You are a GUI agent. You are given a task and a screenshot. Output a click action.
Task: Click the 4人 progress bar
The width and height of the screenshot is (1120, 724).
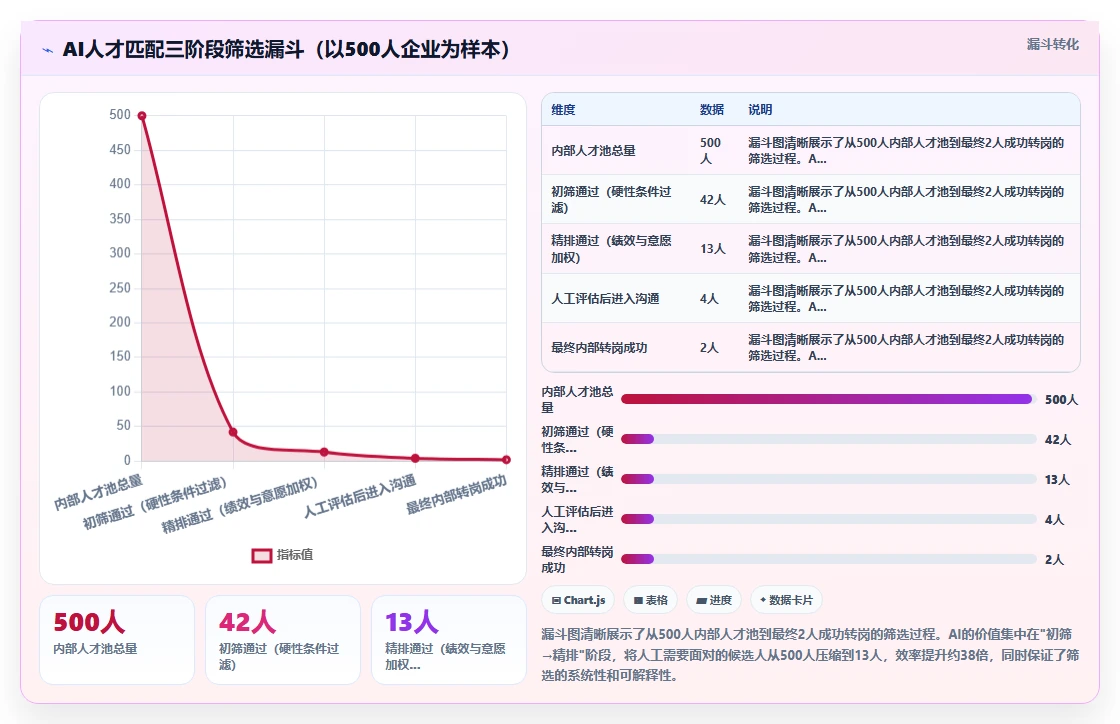[x=829, y=519]
